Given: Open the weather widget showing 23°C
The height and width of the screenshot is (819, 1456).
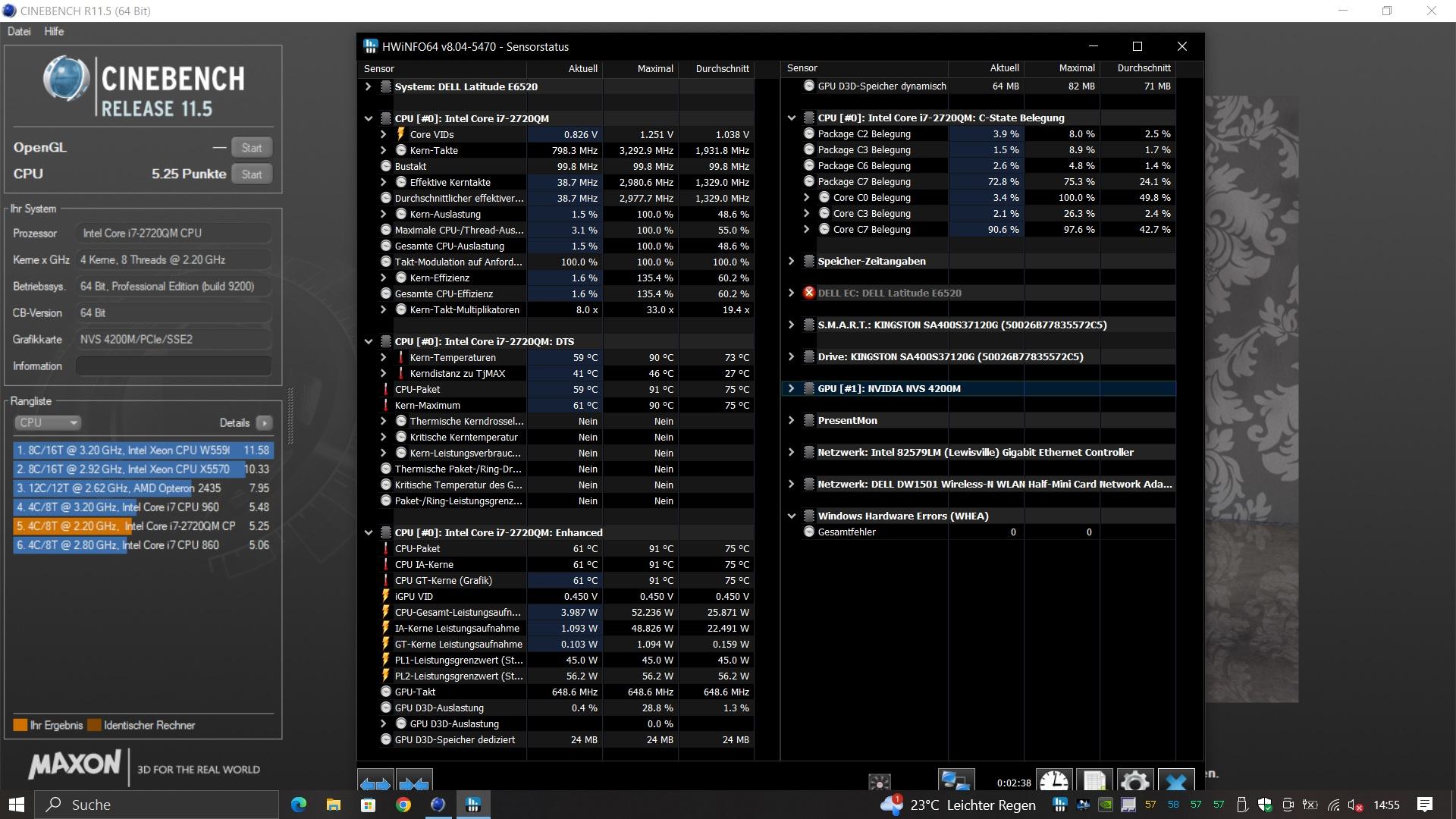Looking at the screenshot, I should 958,805.
